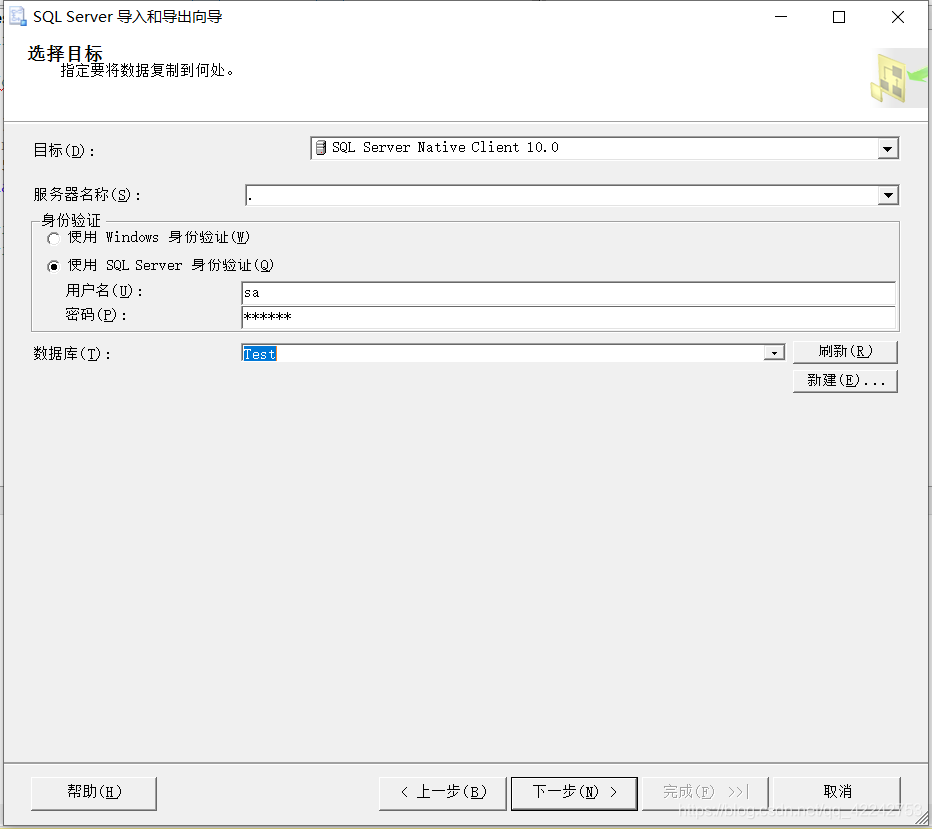
Task: Click 取消 to cancel the wizard
Action: (836, 792)
